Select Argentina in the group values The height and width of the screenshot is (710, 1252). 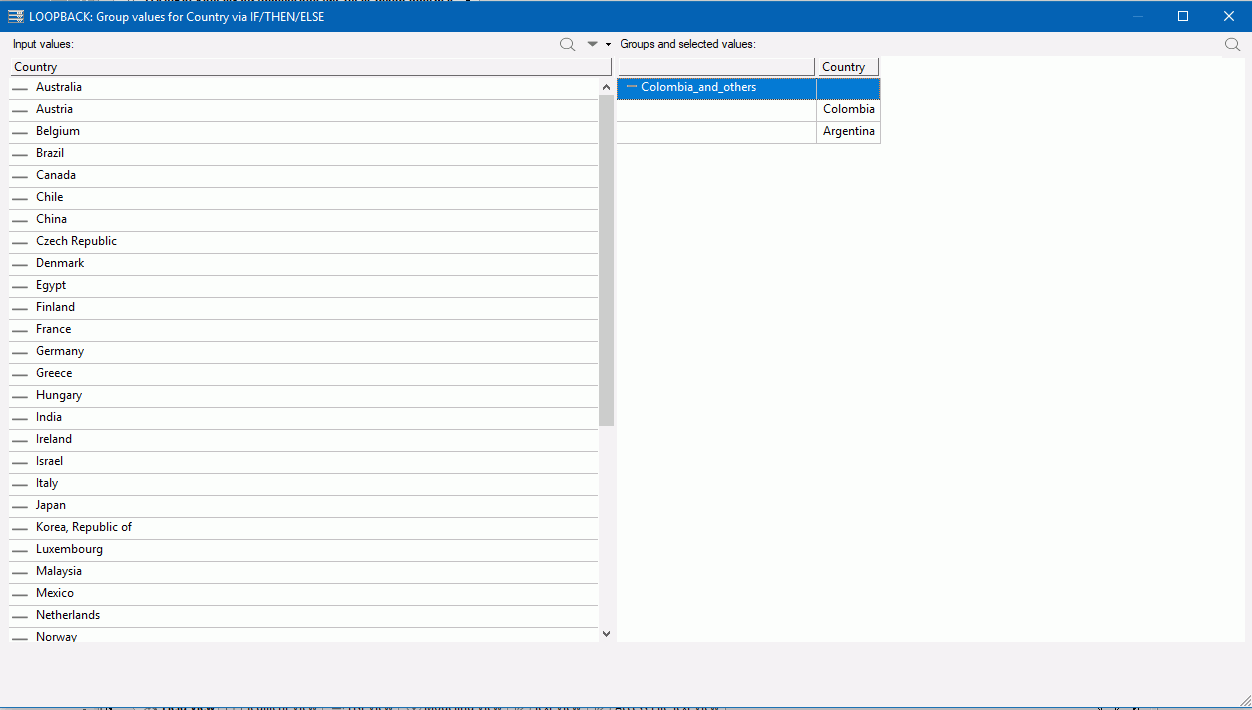(x=848, y=132)
